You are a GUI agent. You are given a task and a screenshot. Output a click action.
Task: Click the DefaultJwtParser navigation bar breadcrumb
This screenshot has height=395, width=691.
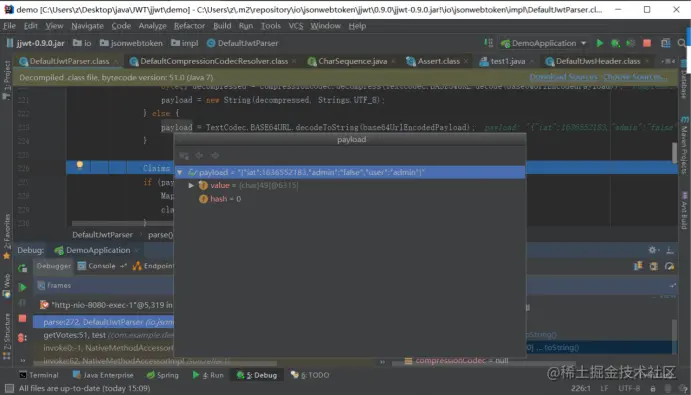coord(242,43)
